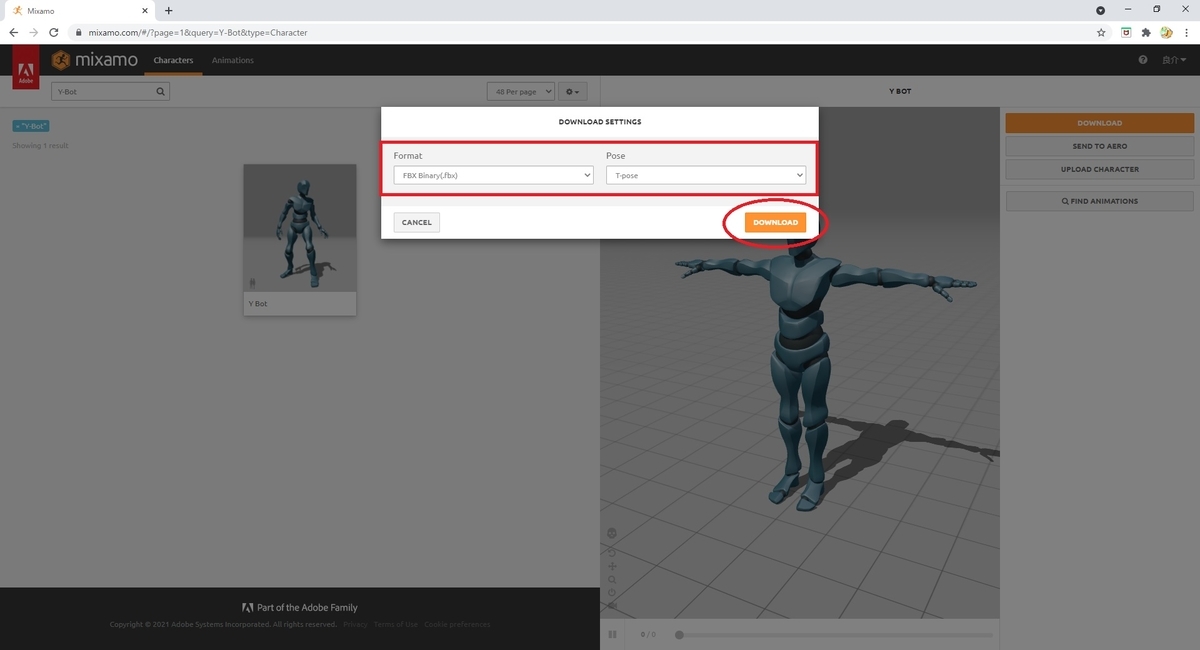Open the help question mark icon

[1143, 60]
